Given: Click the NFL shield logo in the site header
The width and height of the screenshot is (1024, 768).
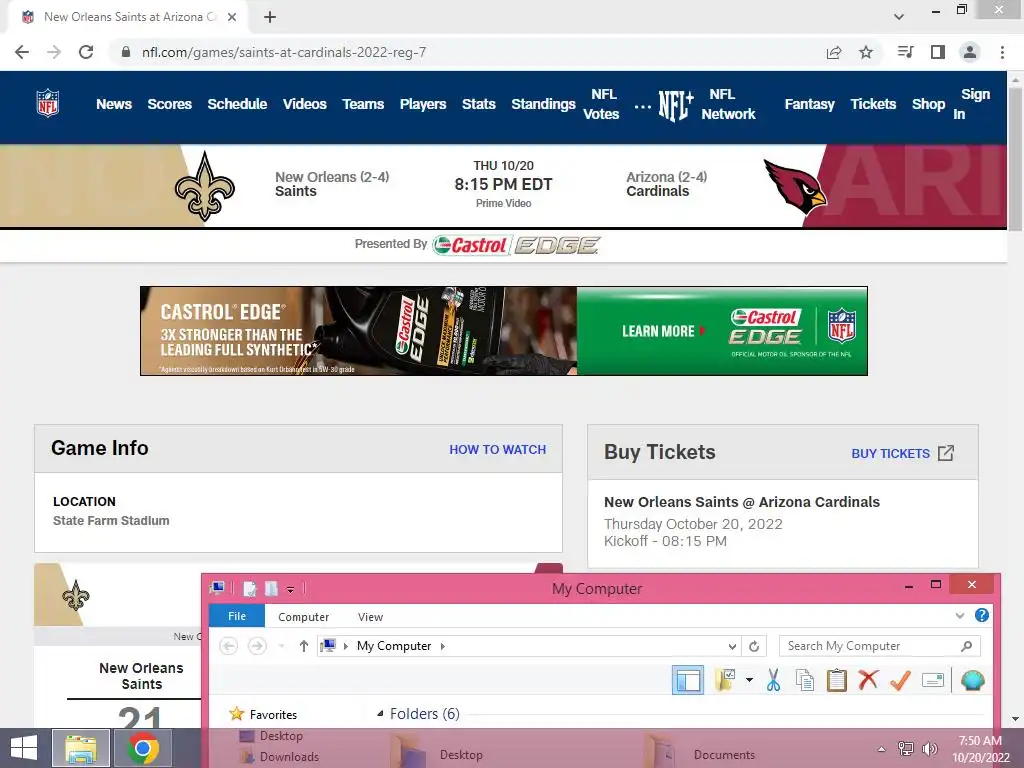Looking at the screenshot, I should point(48,103).
